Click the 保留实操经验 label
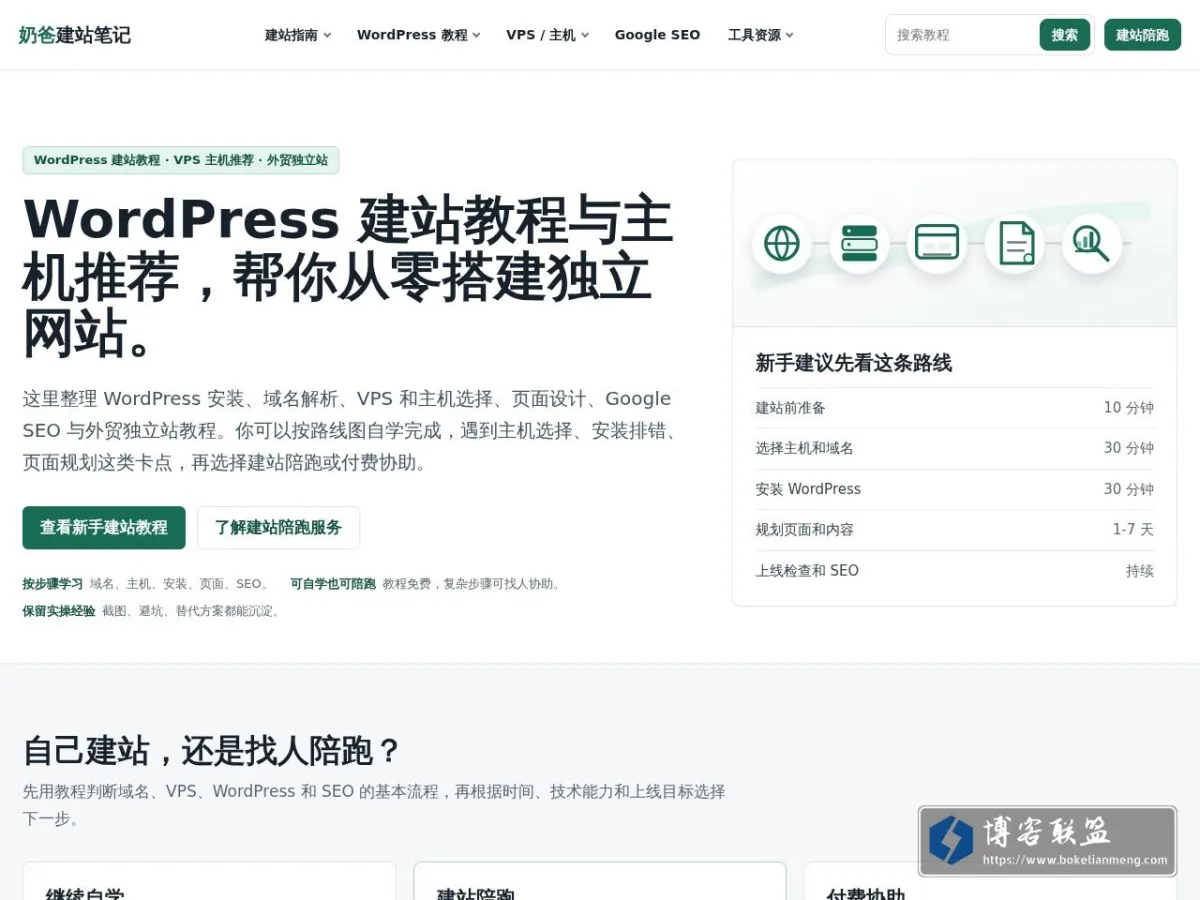Viewport: 1200px width, 900px height. (59, 611)
